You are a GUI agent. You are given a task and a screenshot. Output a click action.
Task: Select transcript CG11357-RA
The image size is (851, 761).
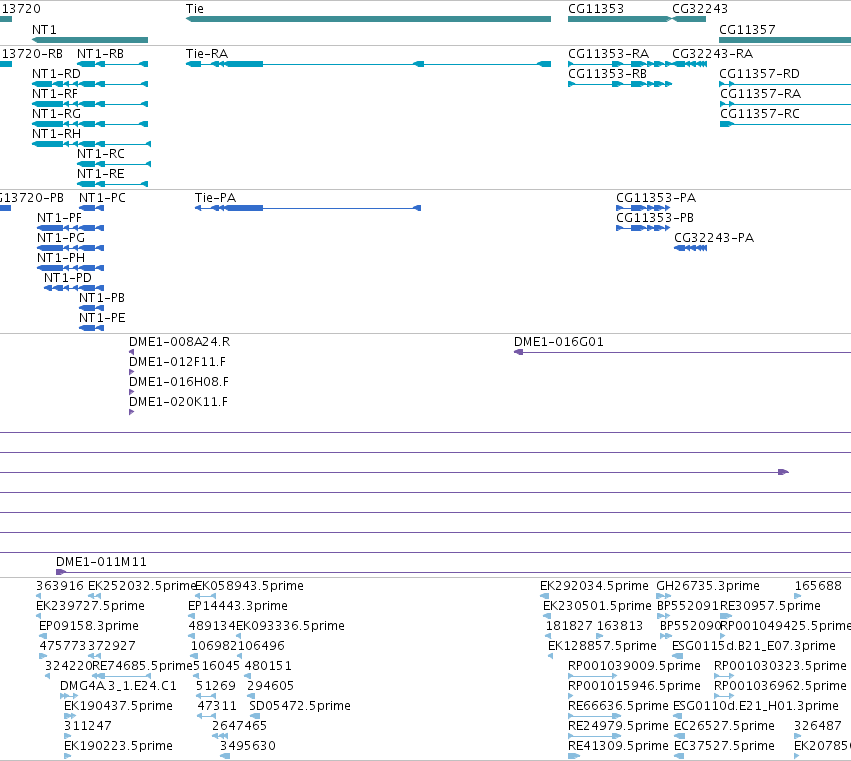tap(785, 104)
